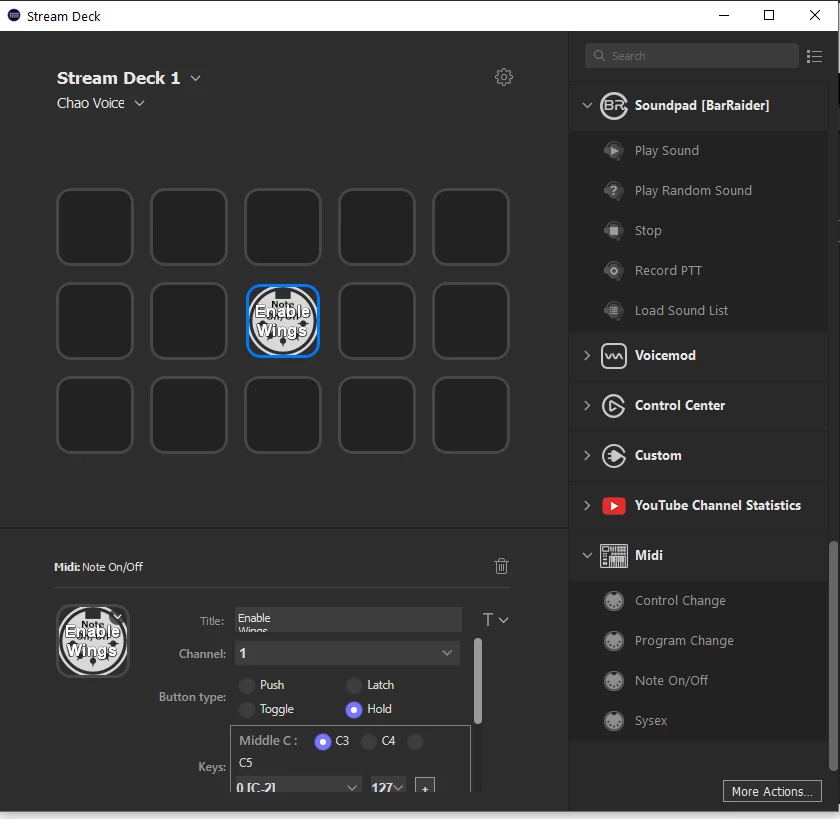840x819 pixels.
Task: Select the Push button type
Action: point(247,685)
